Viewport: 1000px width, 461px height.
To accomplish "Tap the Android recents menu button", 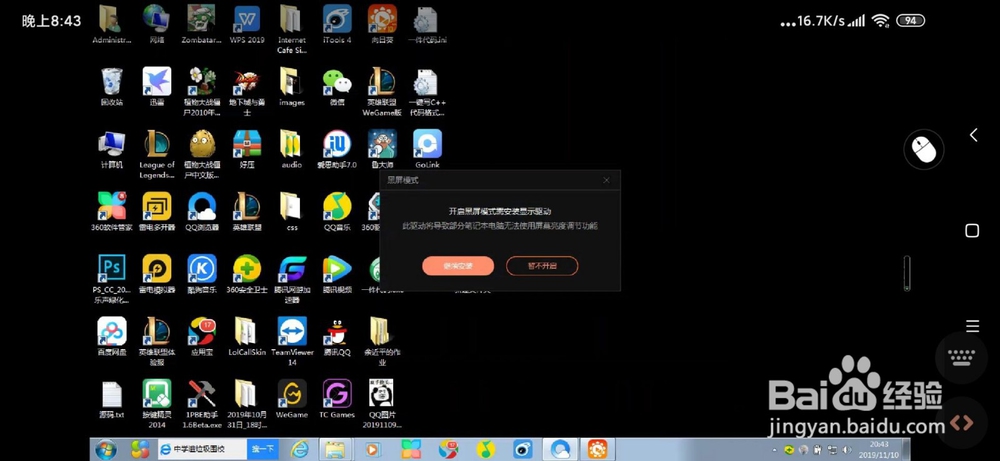I will tap(972, 326).
